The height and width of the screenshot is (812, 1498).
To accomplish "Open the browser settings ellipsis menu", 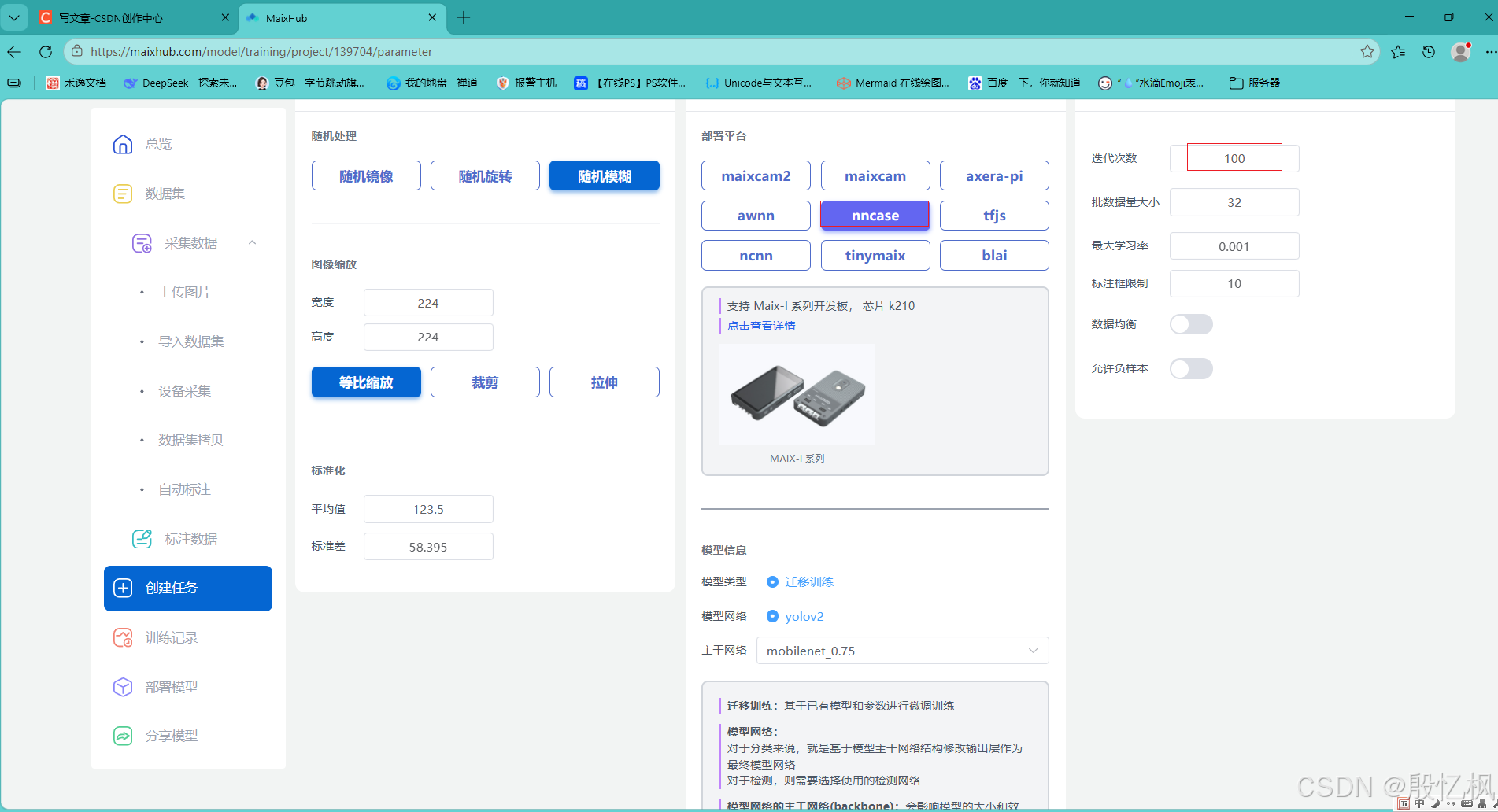I will click(1490, 52).
